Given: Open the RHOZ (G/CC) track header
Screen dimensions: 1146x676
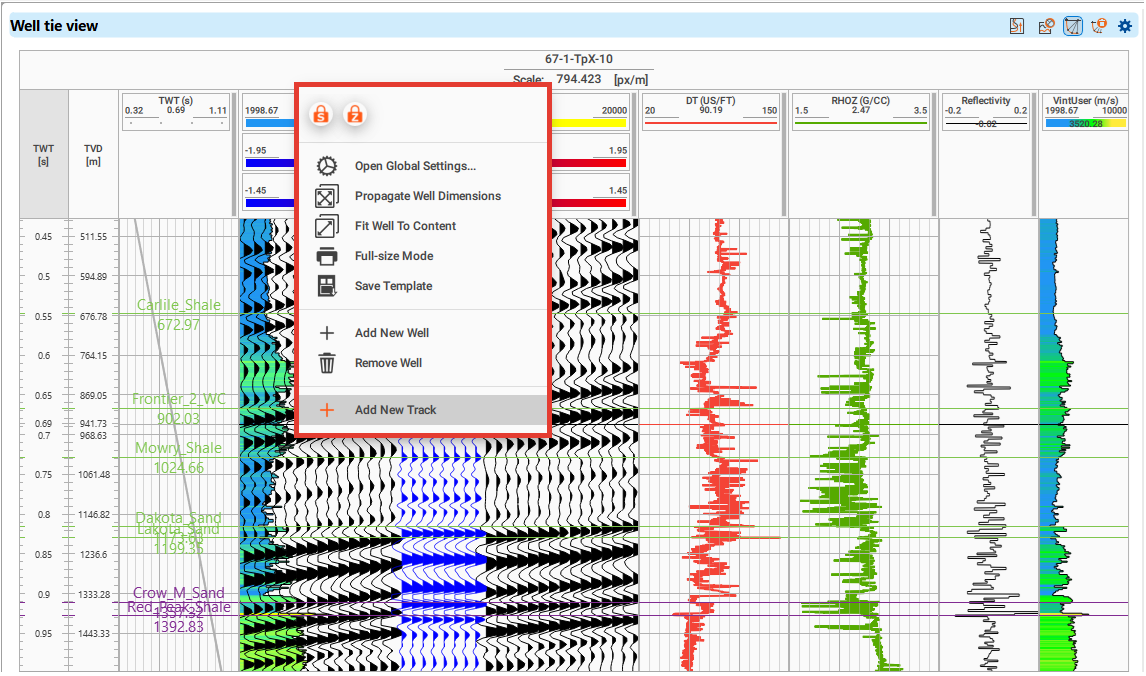Looking at the screenshot, I should [x=860, y=100].
